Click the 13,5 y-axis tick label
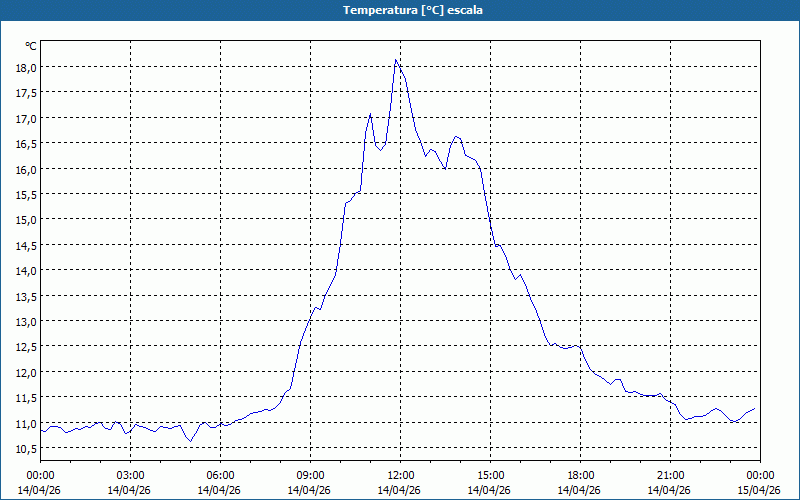800x500 pixels. click(x=25, y=296)
